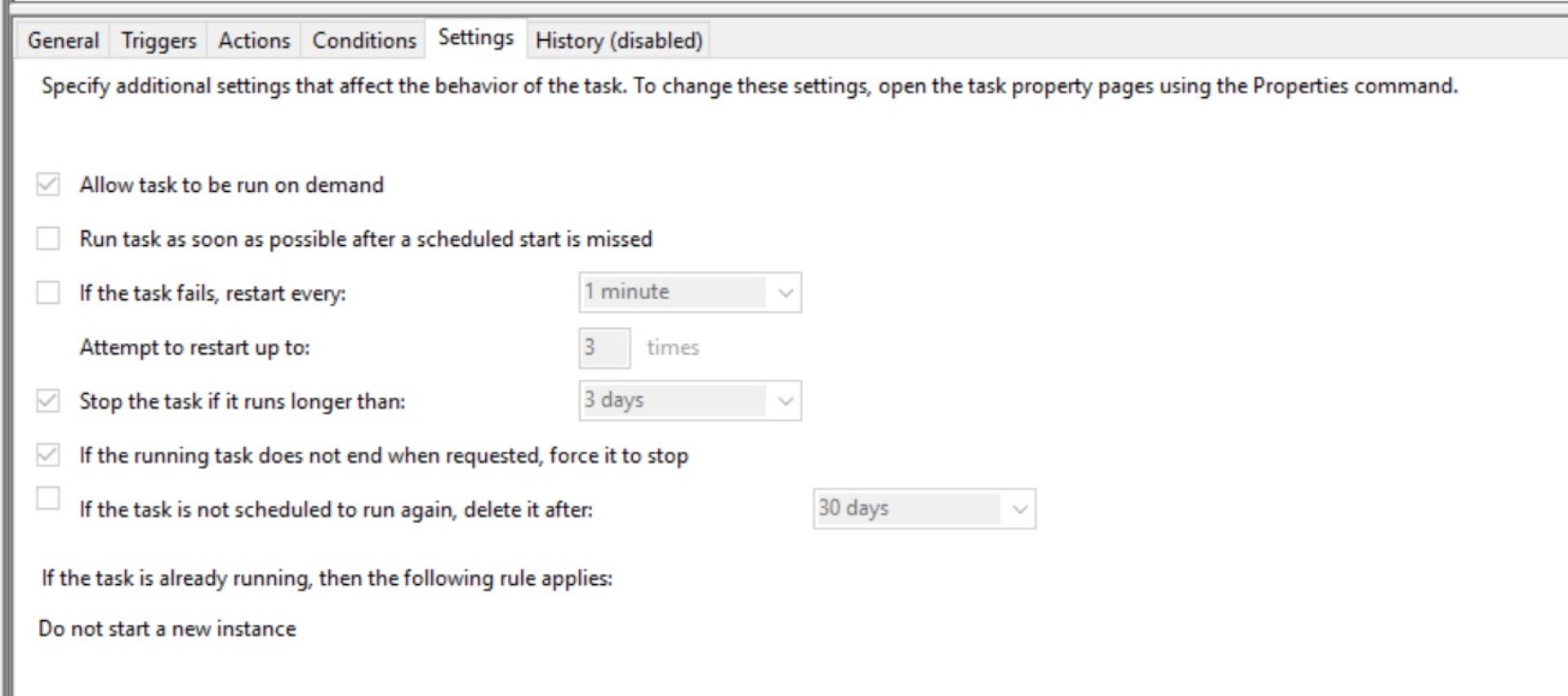Viewport: 1568px width, 696px height.
Task: Click the Settings tab
Action: (475, 38)
